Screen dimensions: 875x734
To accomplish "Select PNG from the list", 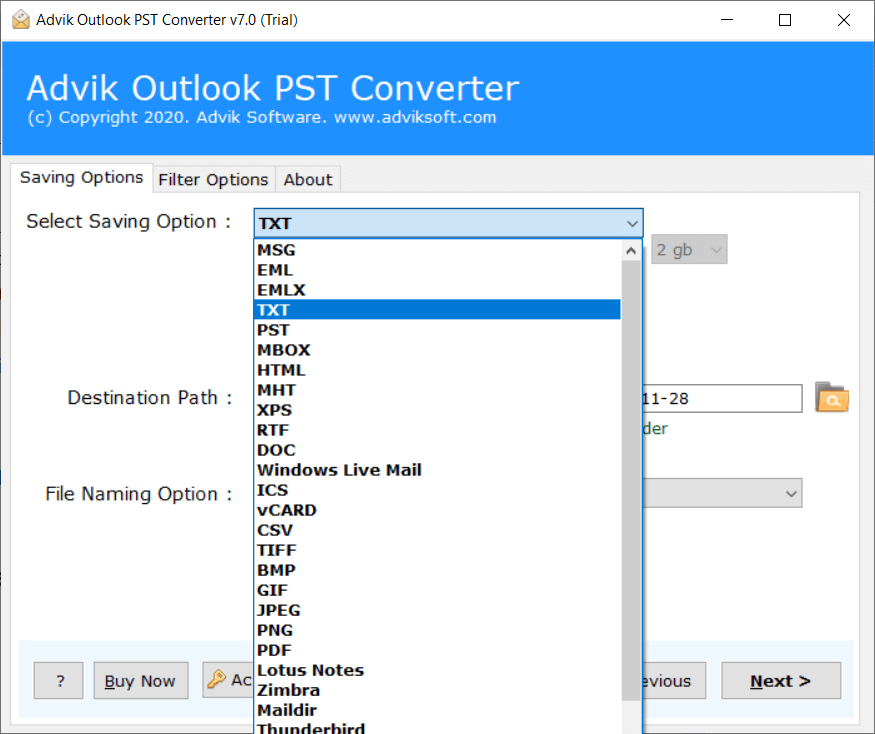I will pyautogui.click(x=437, y=630).
